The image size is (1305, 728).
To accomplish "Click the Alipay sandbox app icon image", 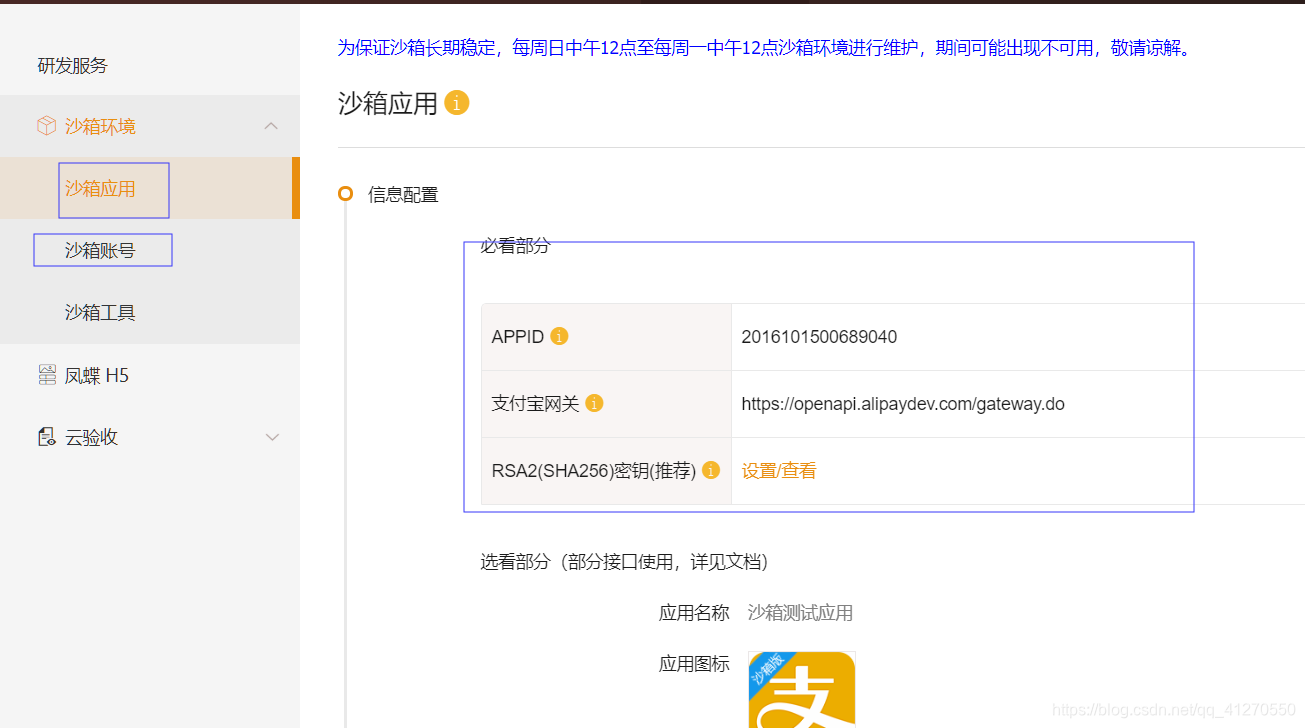I will pyautogui.click(x=802, y=690).
